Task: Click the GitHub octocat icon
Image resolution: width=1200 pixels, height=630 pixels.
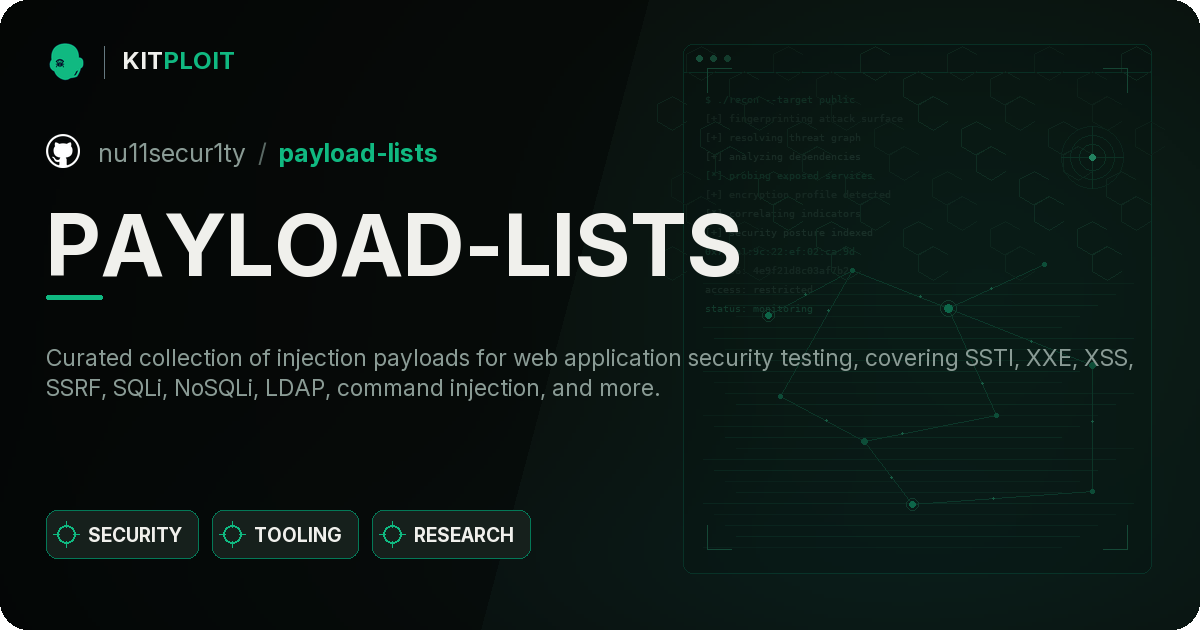Action: click(x=63, y=152)
